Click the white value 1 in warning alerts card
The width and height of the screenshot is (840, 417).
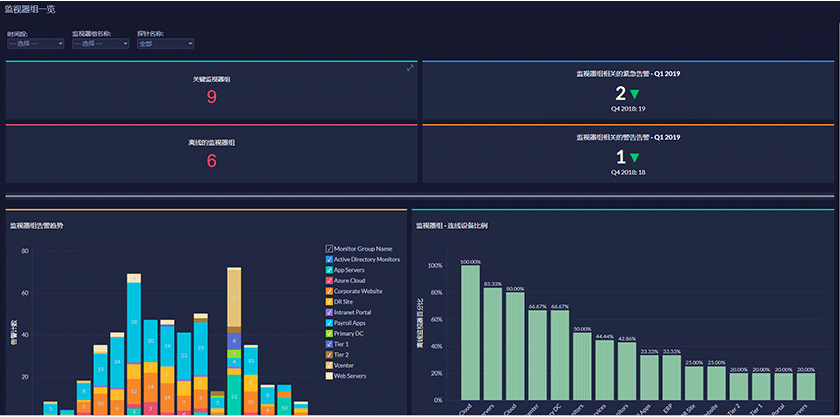(x=620, y=157)
